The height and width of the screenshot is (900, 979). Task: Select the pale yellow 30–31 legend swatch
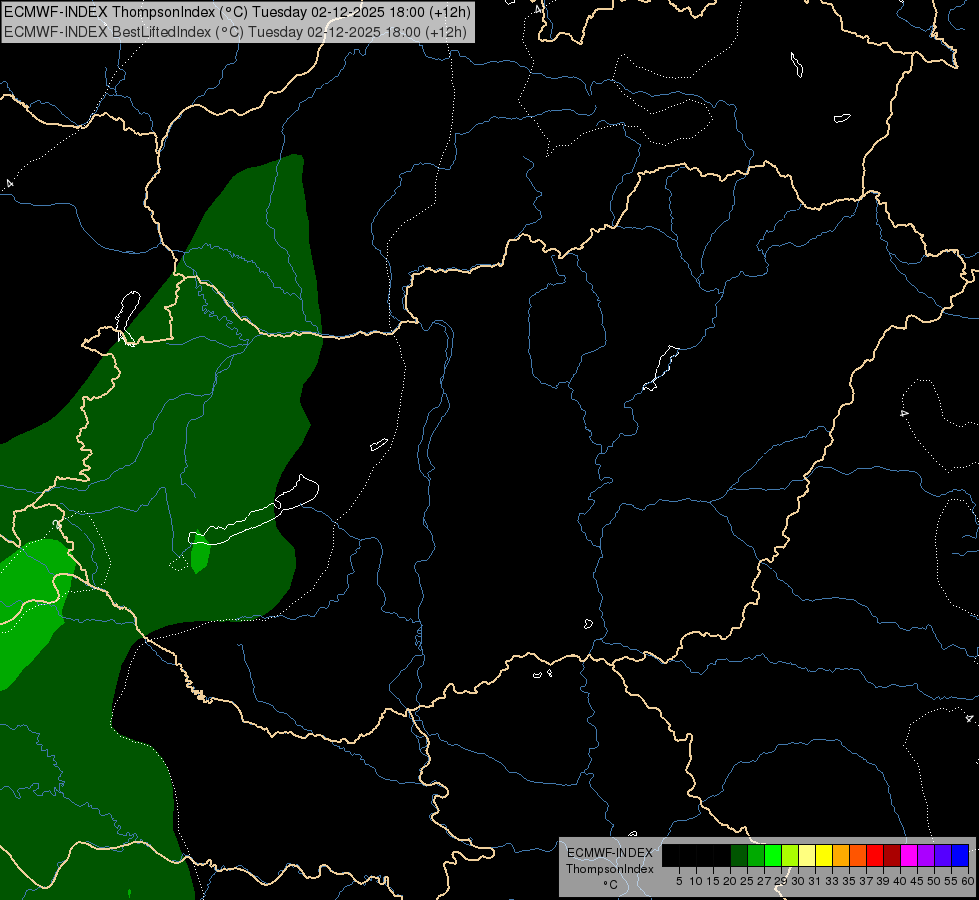coord(807,855)
